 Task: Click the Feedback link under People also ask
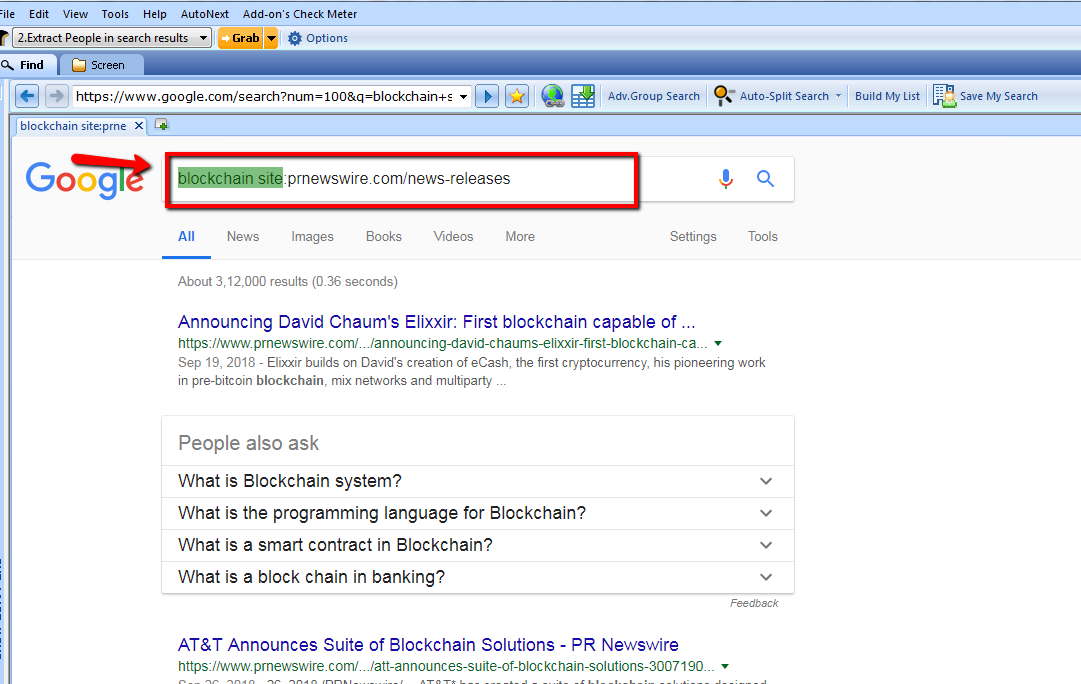(754, 603)
